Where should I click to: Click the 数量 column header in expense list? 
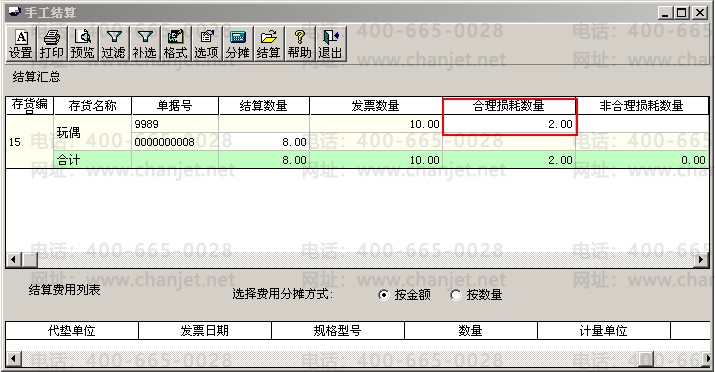pyautogui.click(x=471, y=331)
